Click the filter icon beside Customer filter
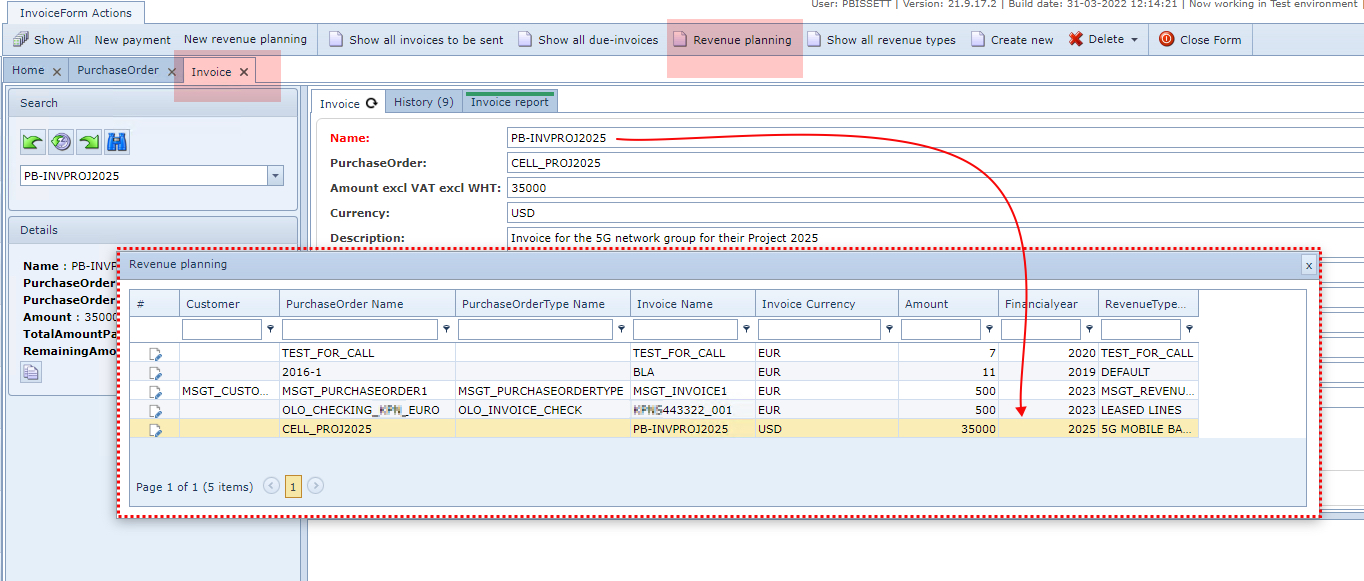 (x=270, y=329)
